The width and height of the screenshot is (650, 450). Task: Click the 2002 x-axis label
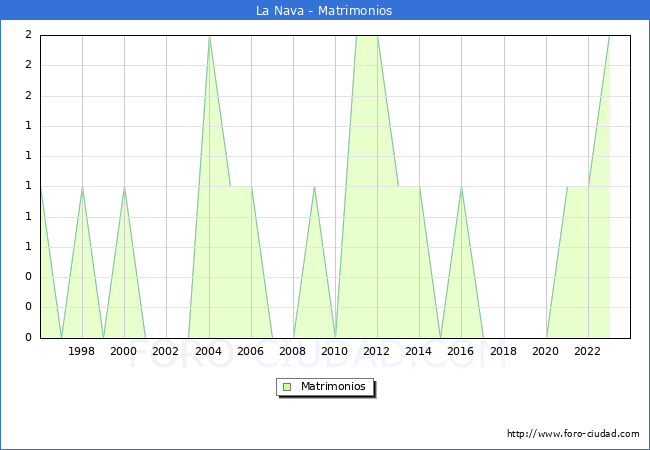[x=165, y=351]
